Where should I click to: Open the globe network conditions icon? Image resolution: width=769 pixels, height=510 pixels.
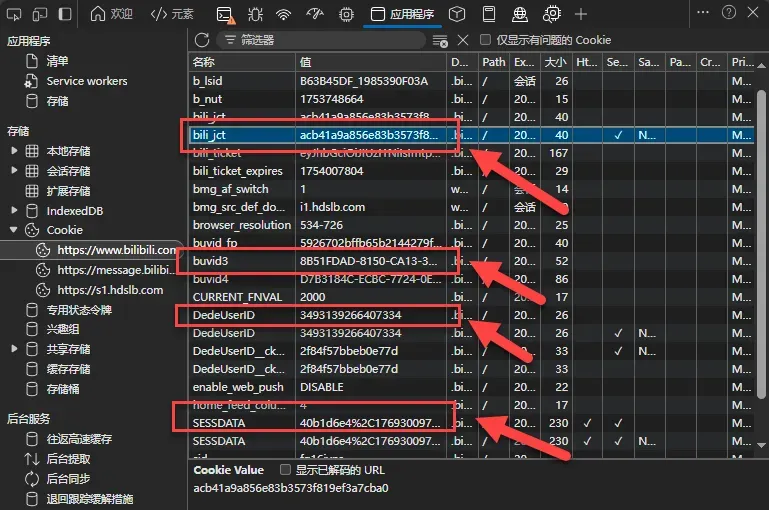point(520,14)
